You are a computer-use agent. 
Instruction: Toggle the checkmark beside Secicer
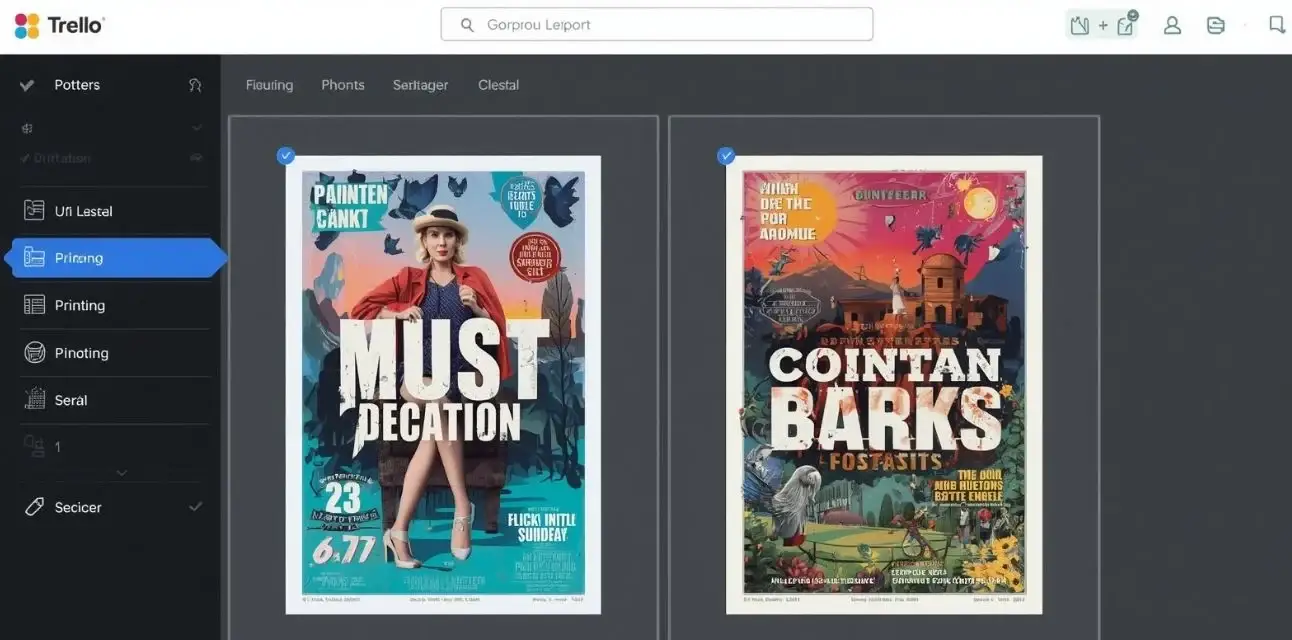click(x=196, y=506)
